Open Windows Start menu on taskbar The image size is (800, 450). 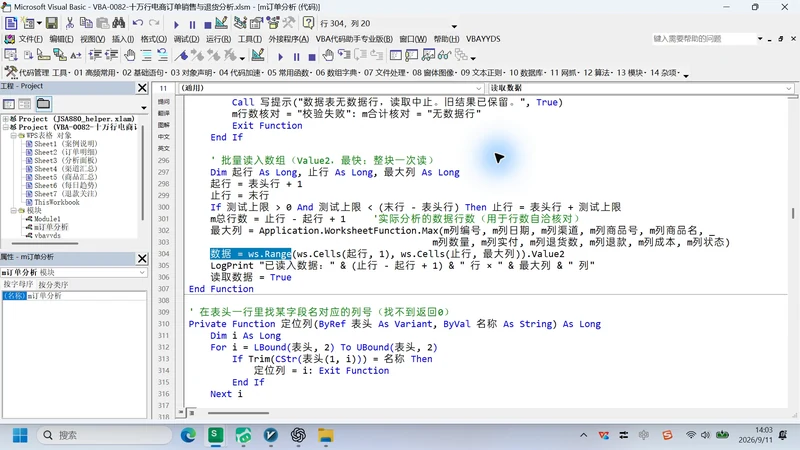point(20,435)
